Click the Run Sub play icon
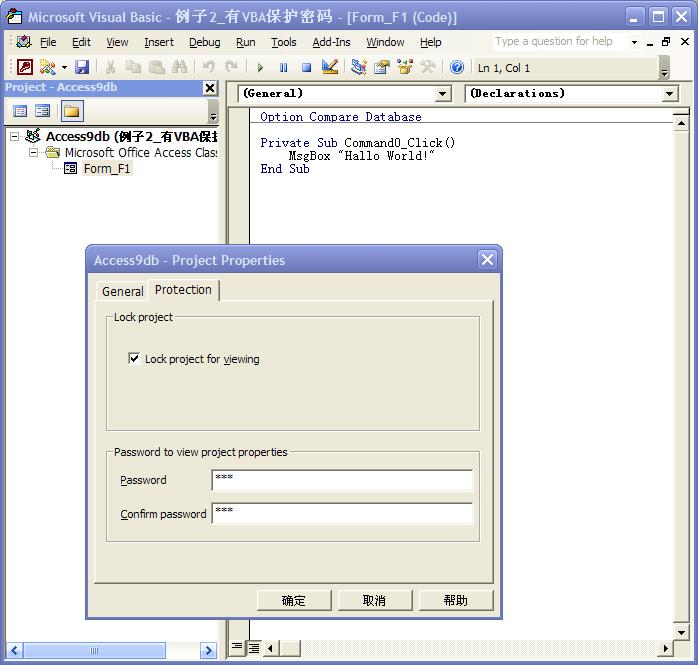 tap(260, 68)
